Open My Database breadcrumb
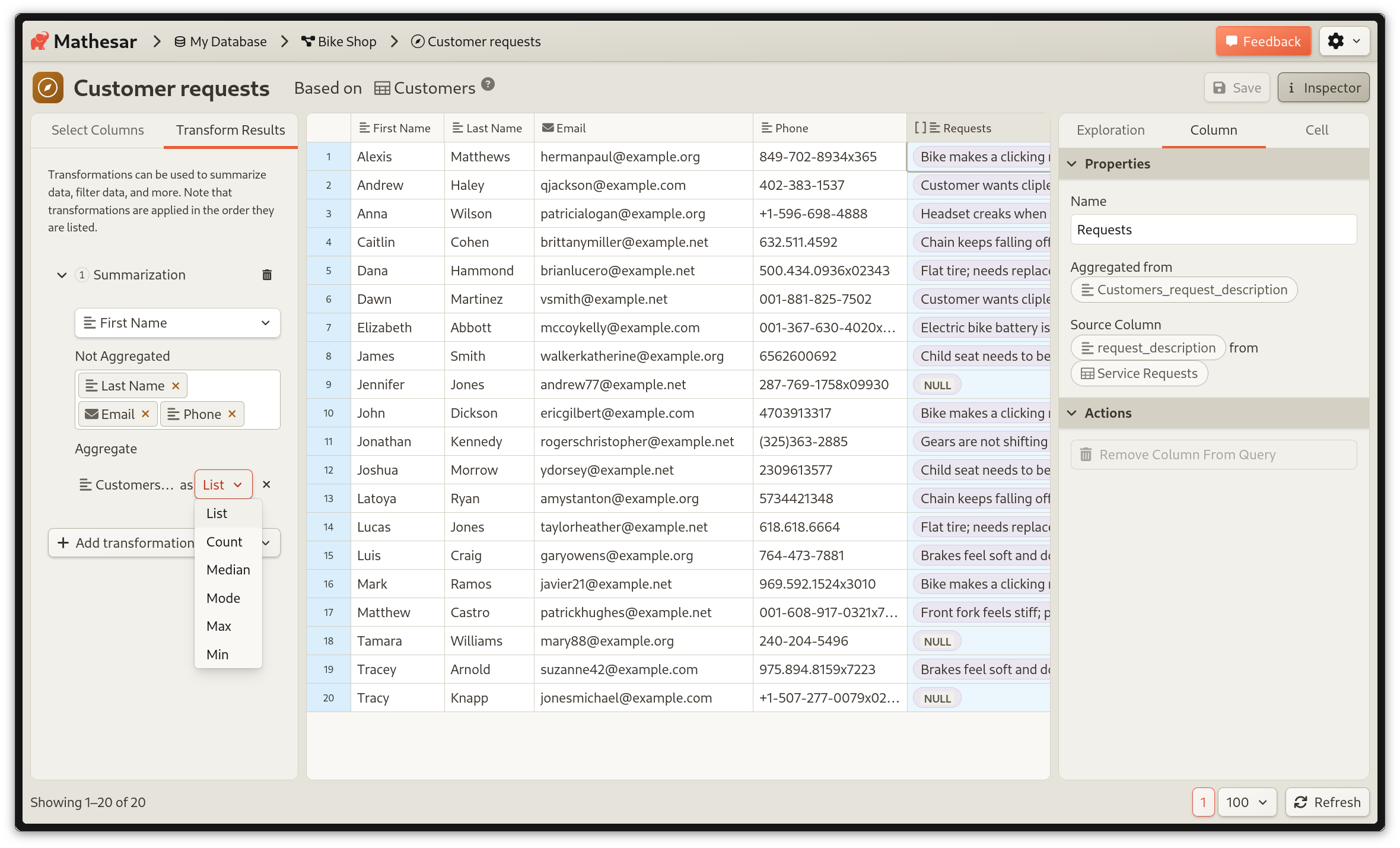 [x=220, y=42]
